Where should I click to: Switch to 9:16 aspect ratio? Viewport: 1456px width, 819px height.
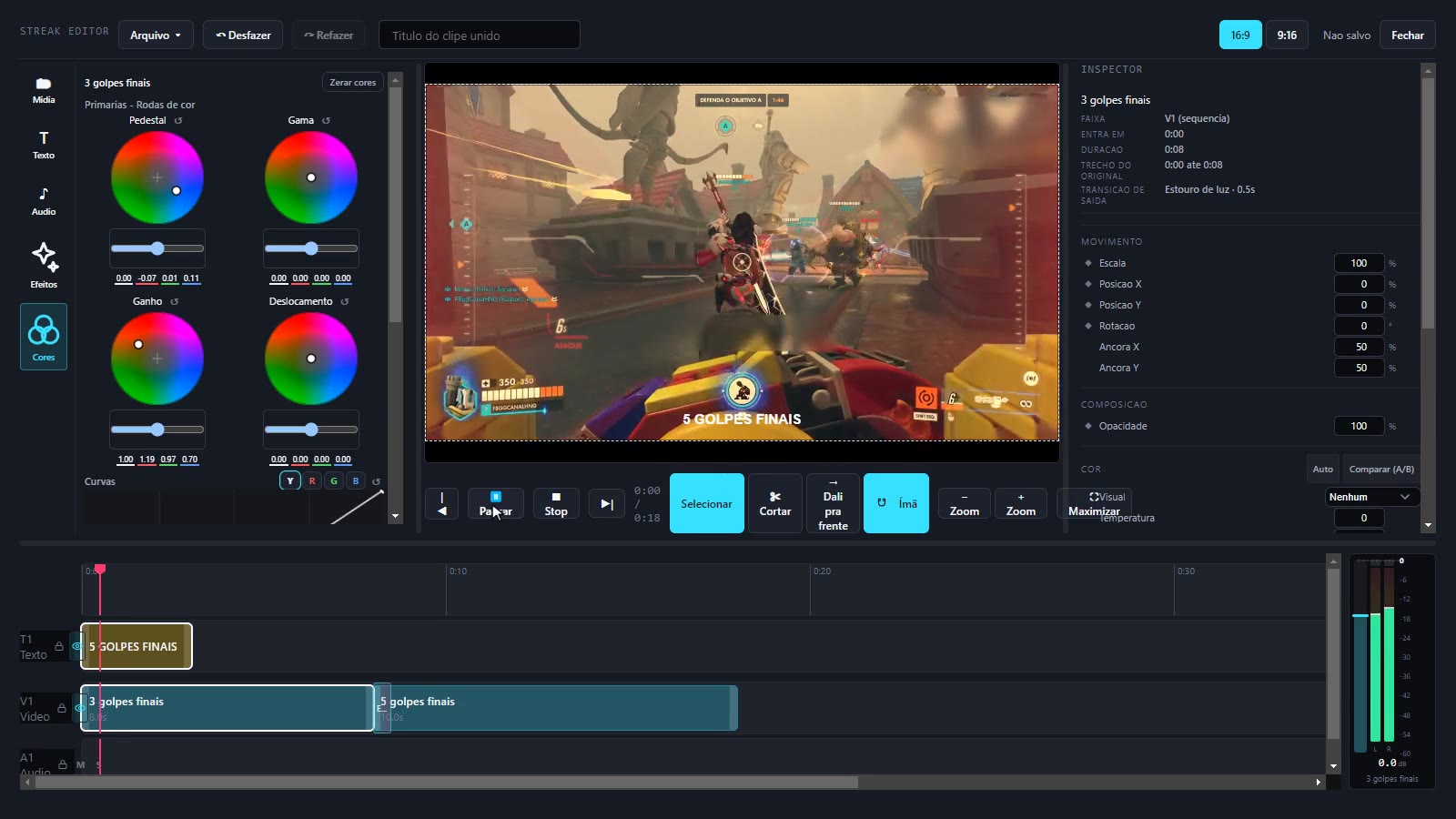(1287, 35)
